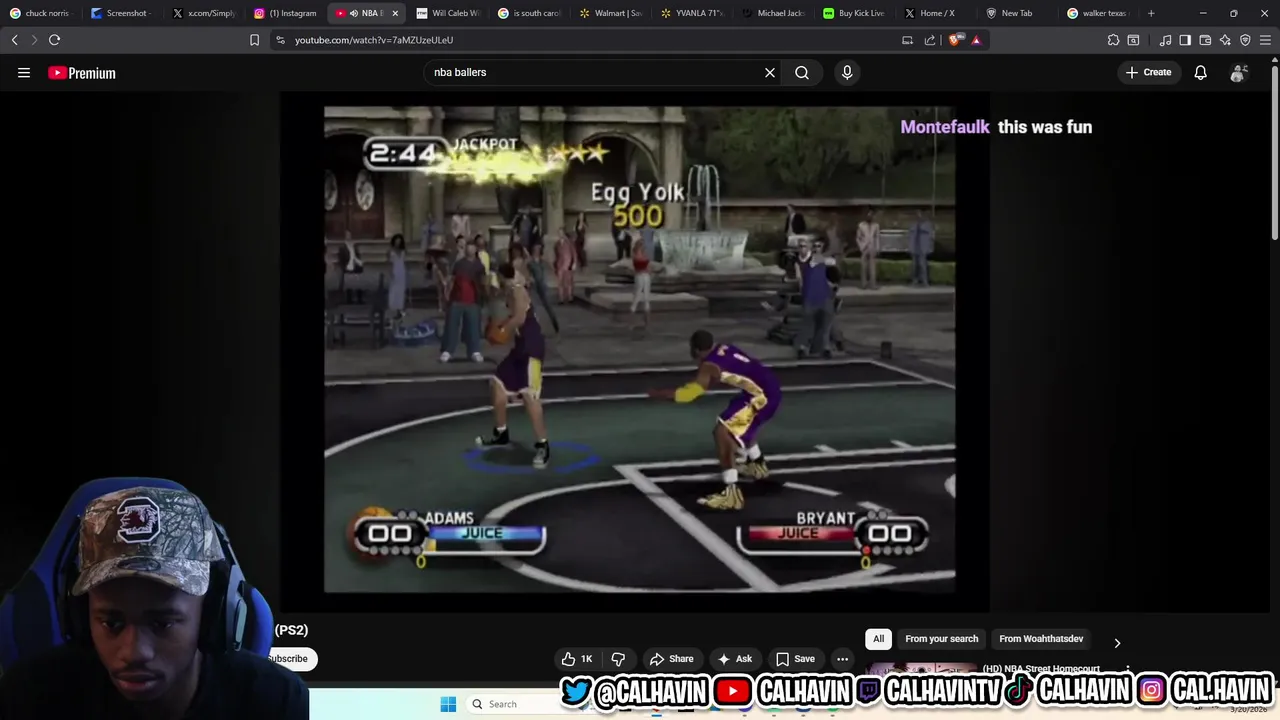
Task: Select the 'All' filter chip
Action: pyautogui.click(x=878, y=639)
